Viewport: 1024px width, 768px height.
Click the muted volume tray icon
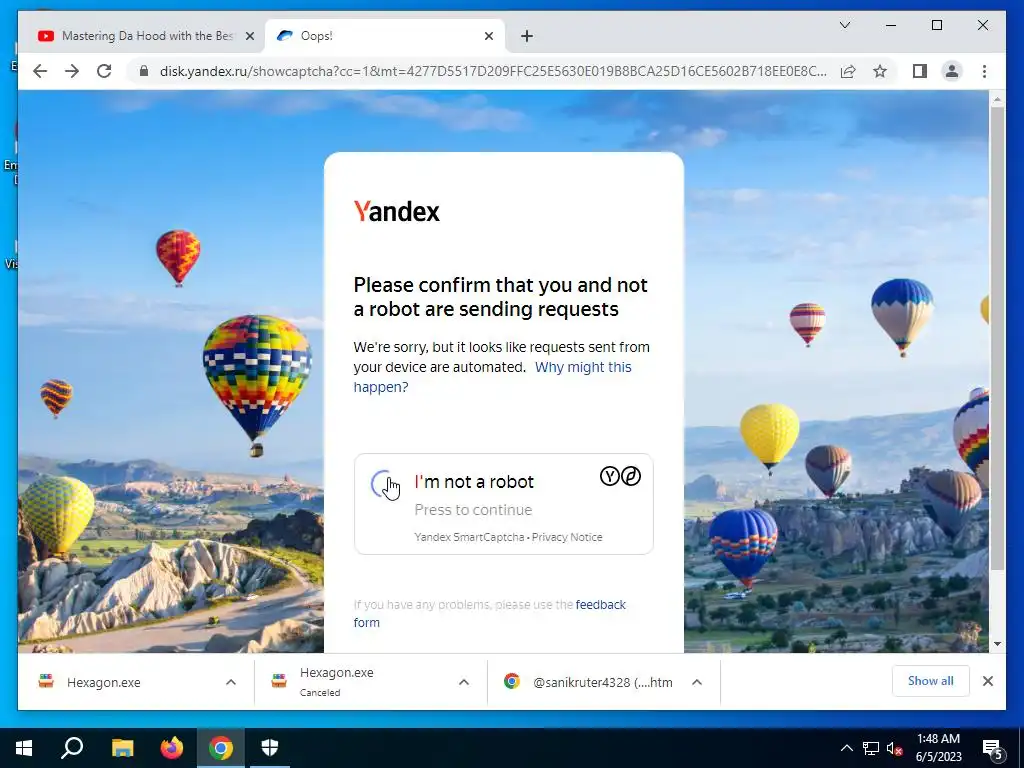tap(894, 748)
